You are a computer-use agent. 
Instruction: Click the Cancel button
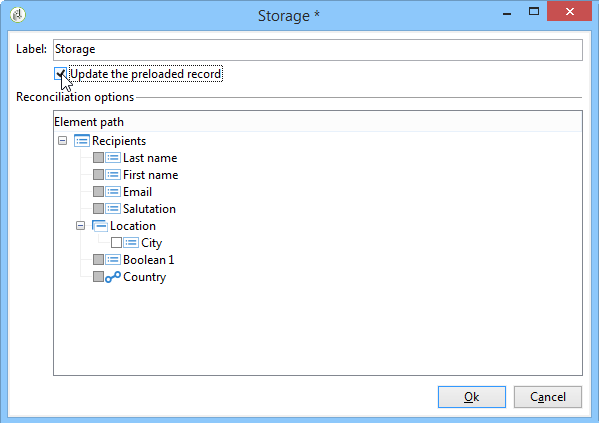(x=548, y=397)
